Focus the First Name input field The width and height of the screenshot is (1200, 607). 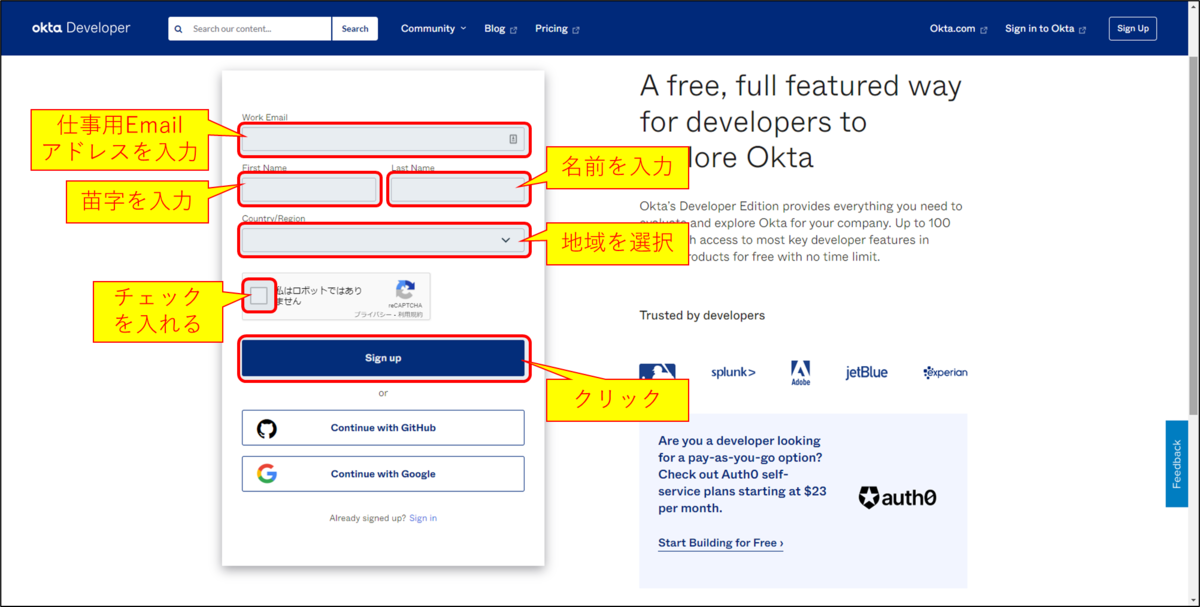point(310,189)
